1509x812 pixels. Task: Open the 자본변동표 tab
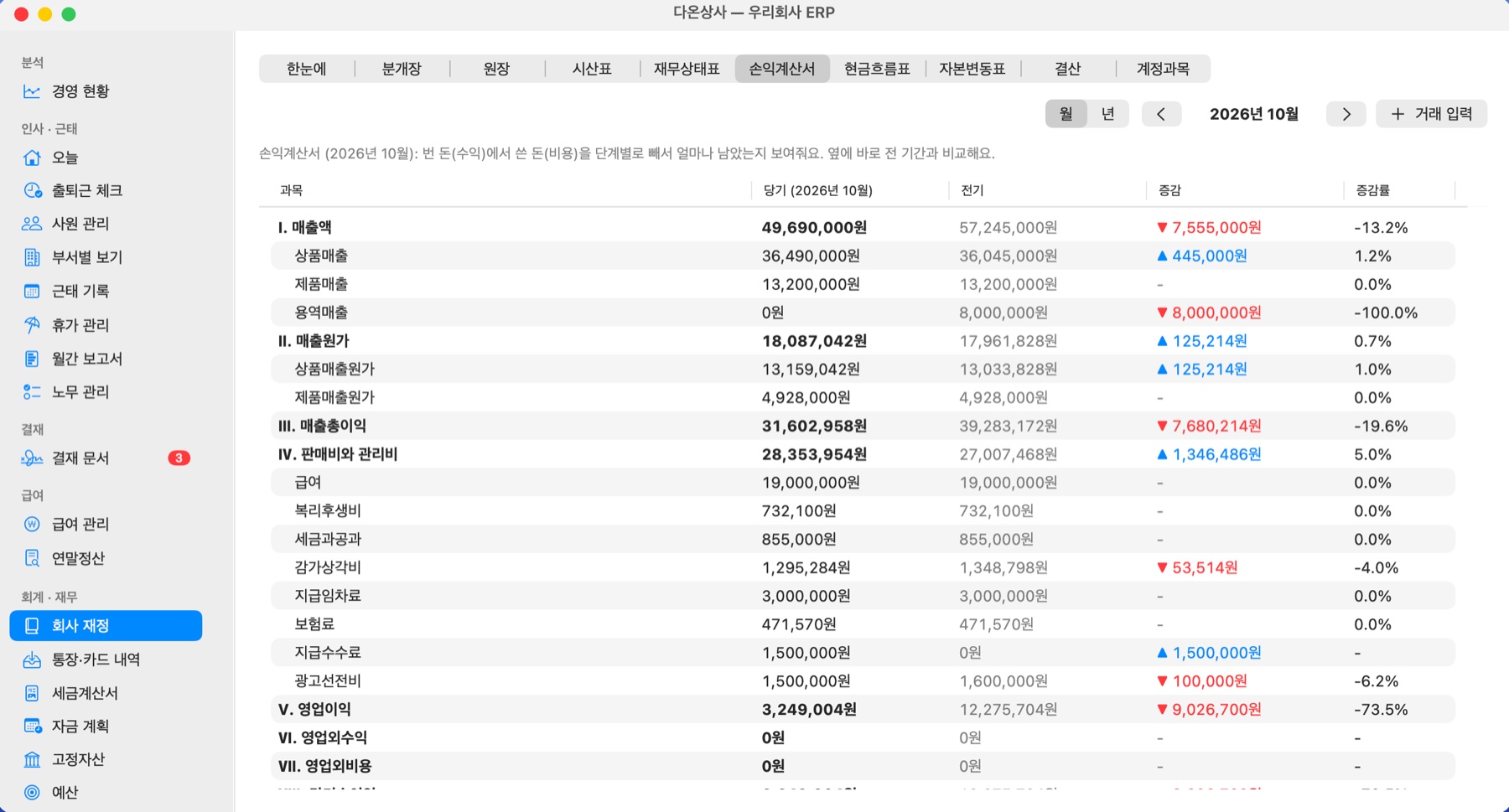[972, 69]
